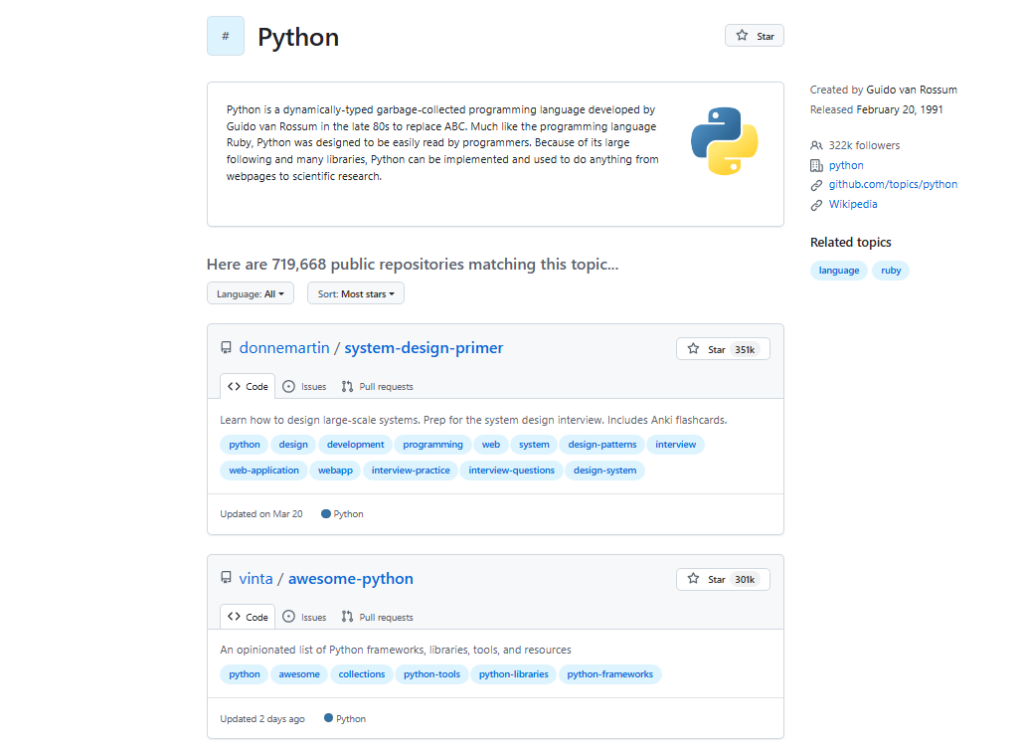
Task: Click 'Created by Guido van Rossum' text
Action: pyautogui.click(x=884, y=90)
